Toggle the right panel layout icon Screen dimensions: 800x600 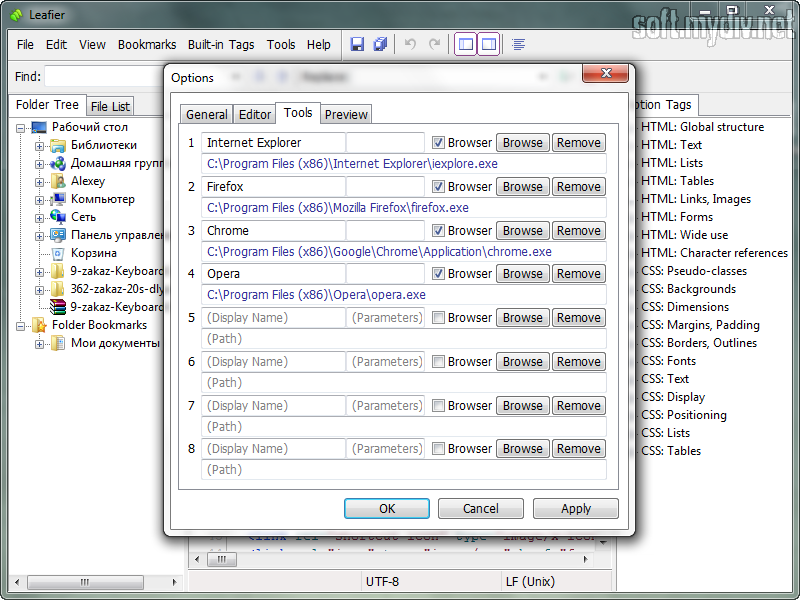pos(488,44)
